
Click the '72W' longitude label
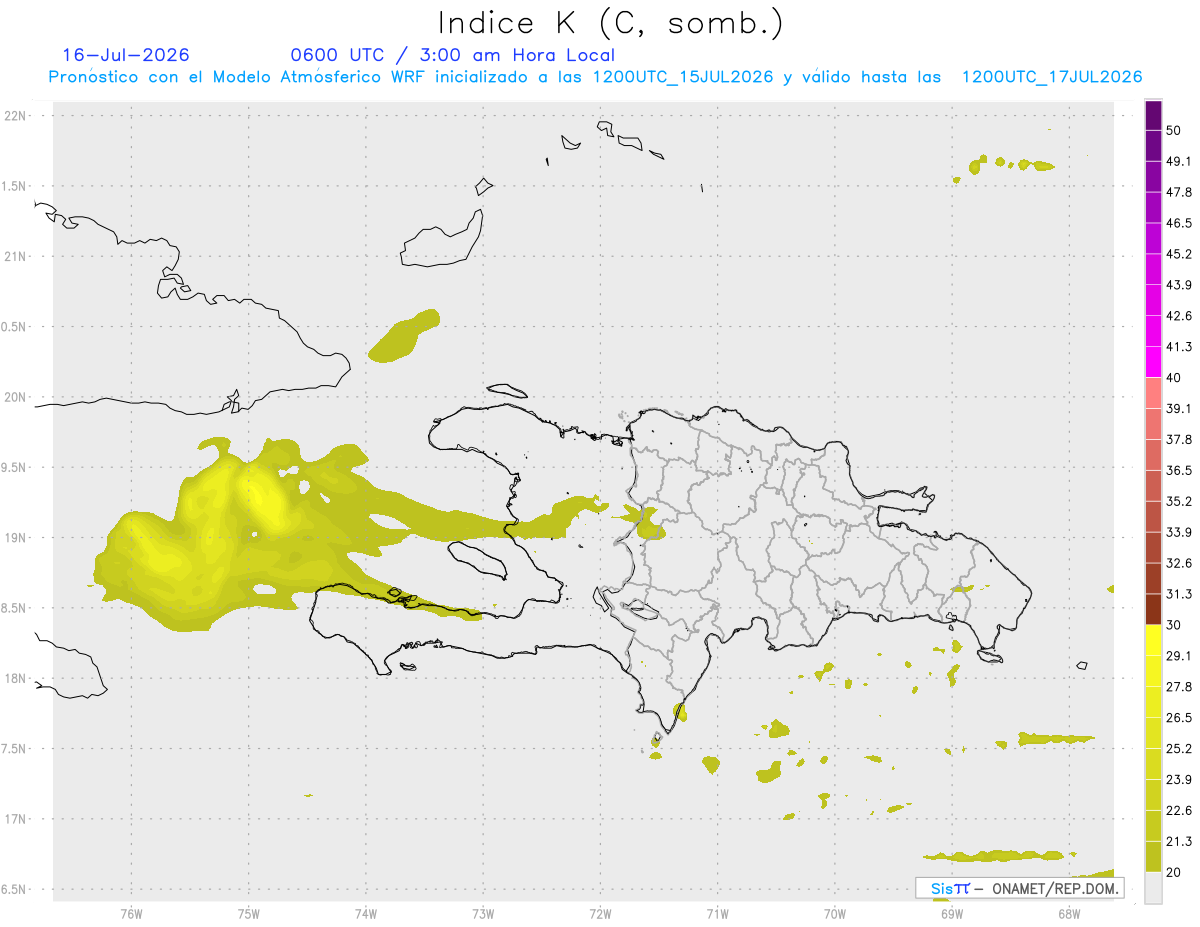tap(600, 914)
